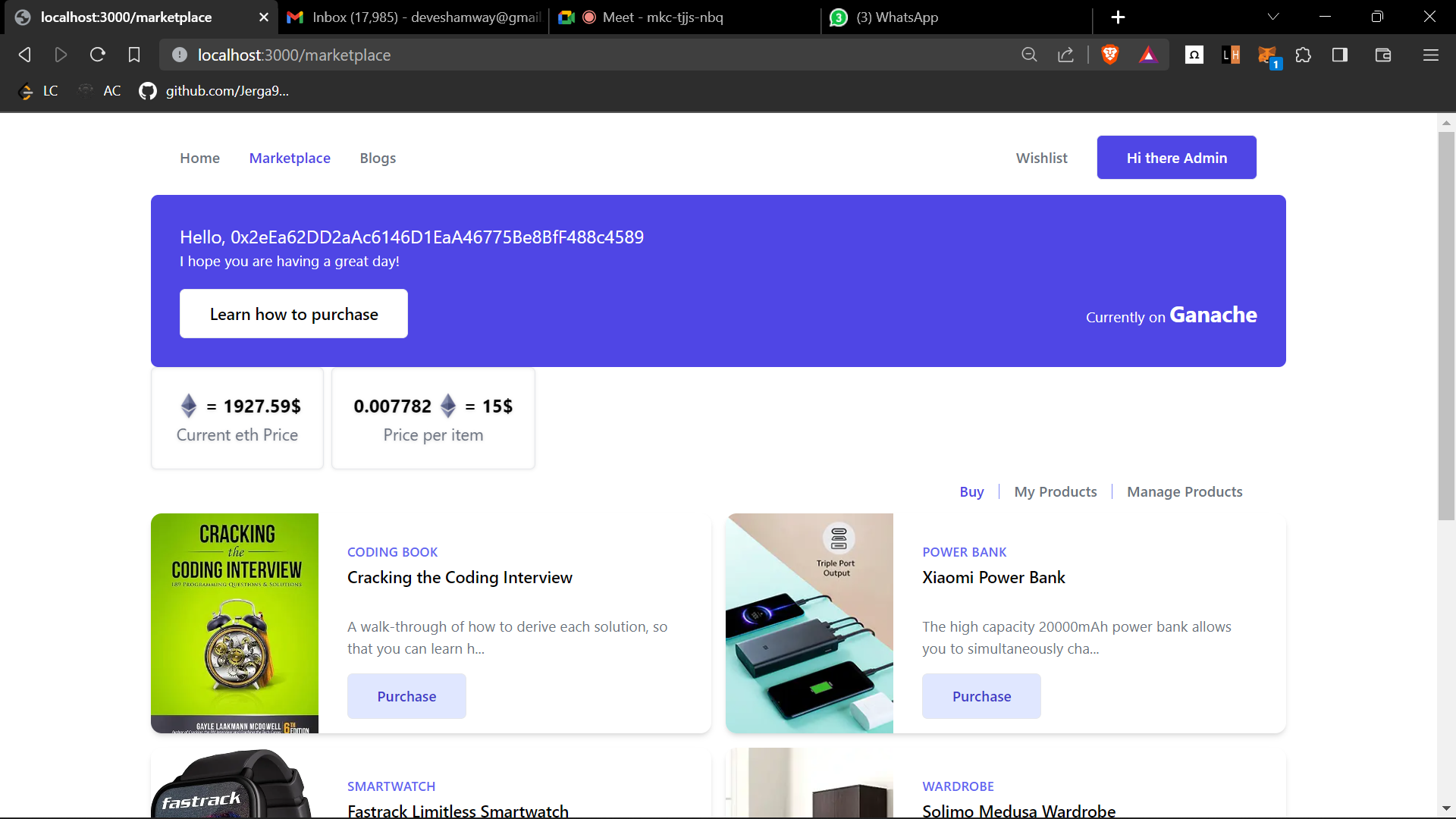This screenshot has height=819, width=1456.
Task: Bookmark this page with bookmark icon
Action: coord(134,55)
